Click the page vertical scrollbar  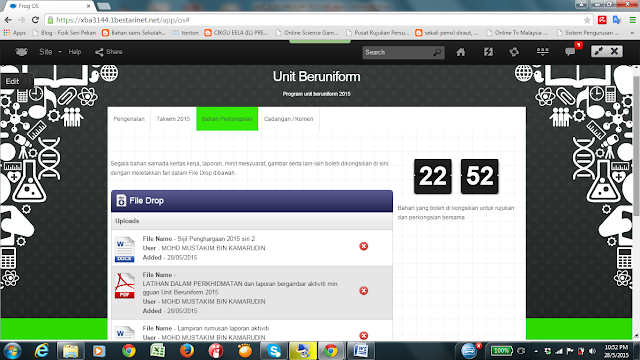pyautogui.click(x=636, y=147)
